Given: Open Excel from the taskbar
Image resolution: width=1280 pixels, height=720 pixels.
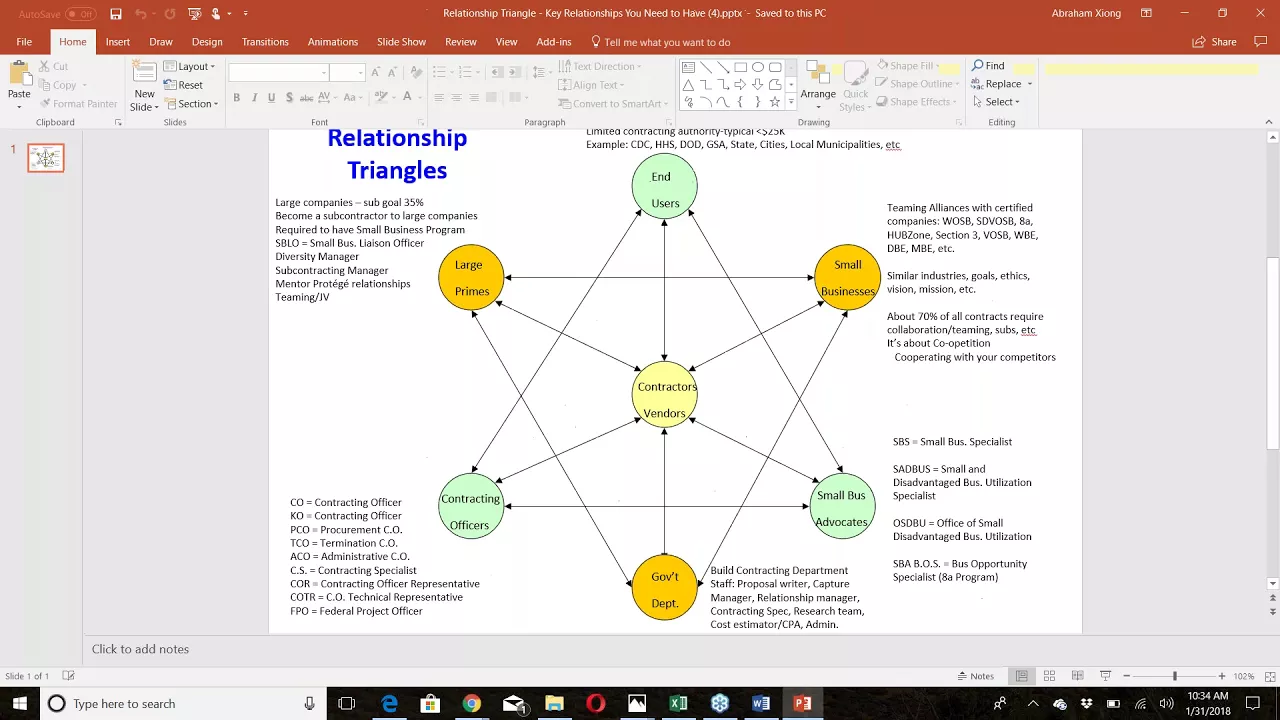Looking at the screenshot, I should (x=678, y=704).
